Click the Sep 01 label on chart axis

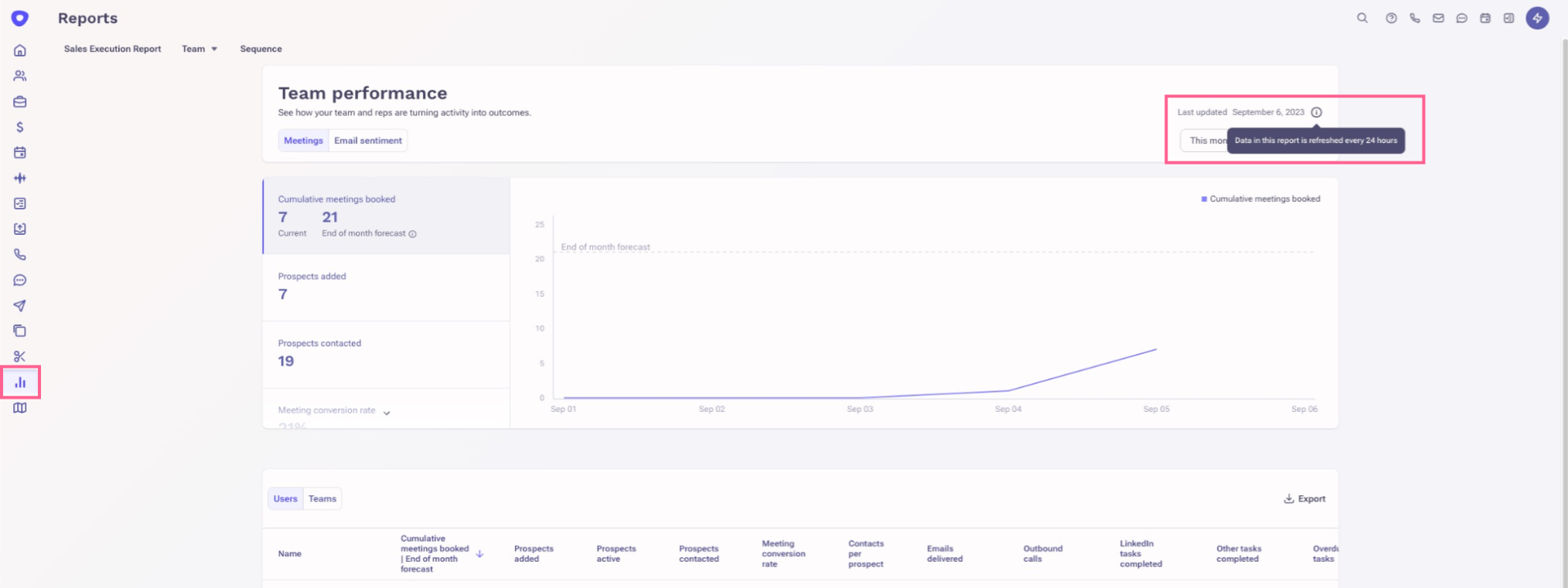click(x=563, y=409)
